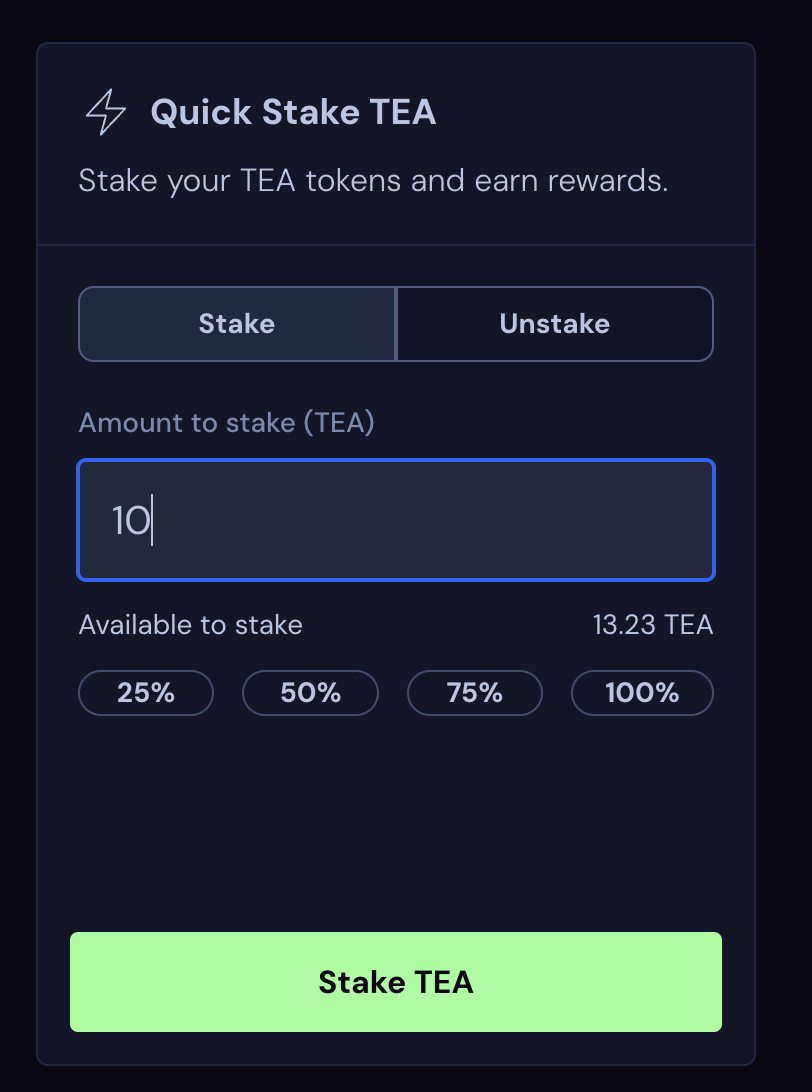Click the lightning bolt icon
Viewport: 812px width, 1092px height.
(x=106, y=112)
